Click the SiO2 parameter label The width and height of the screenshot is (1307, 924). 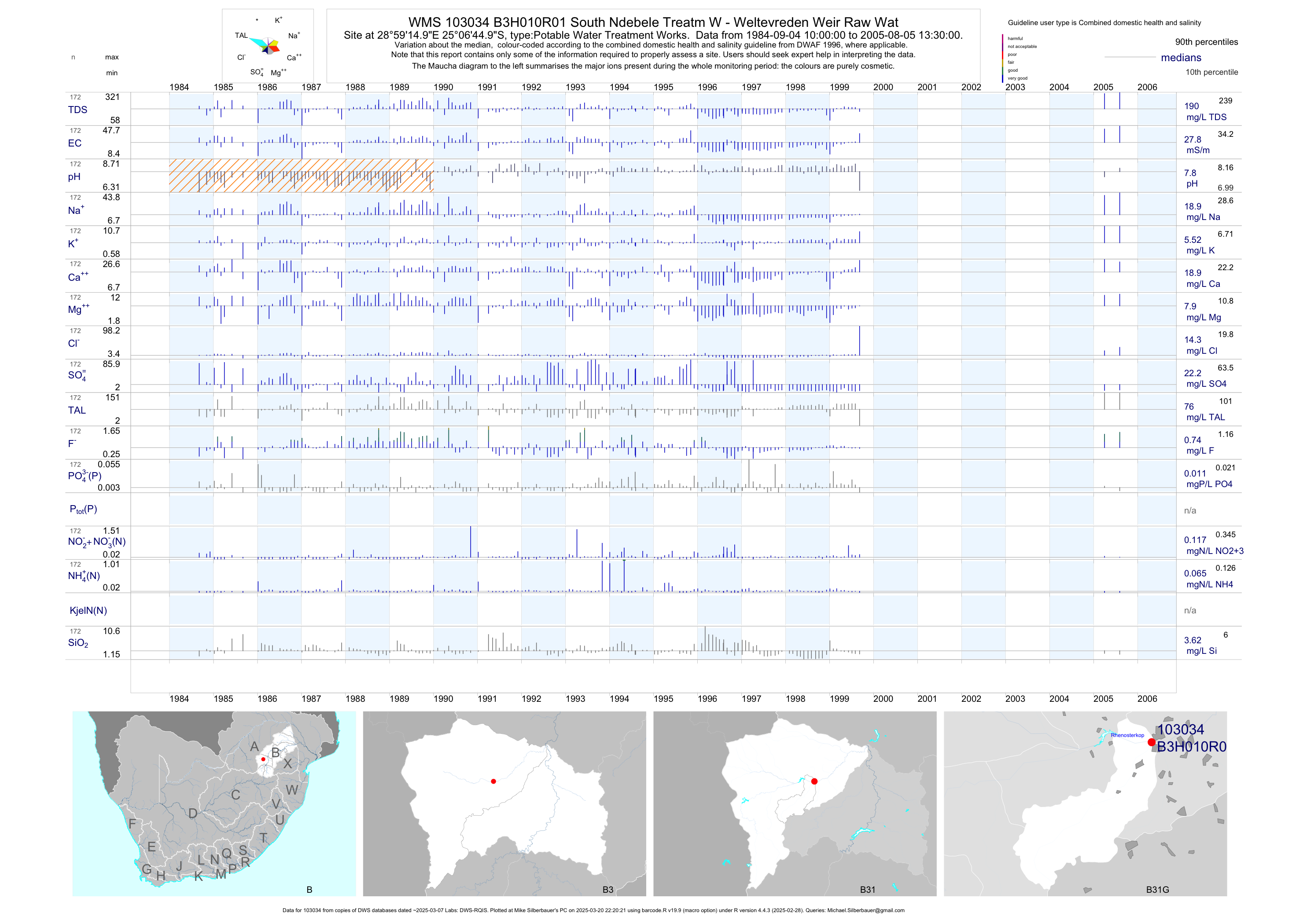tap(78, 643)
